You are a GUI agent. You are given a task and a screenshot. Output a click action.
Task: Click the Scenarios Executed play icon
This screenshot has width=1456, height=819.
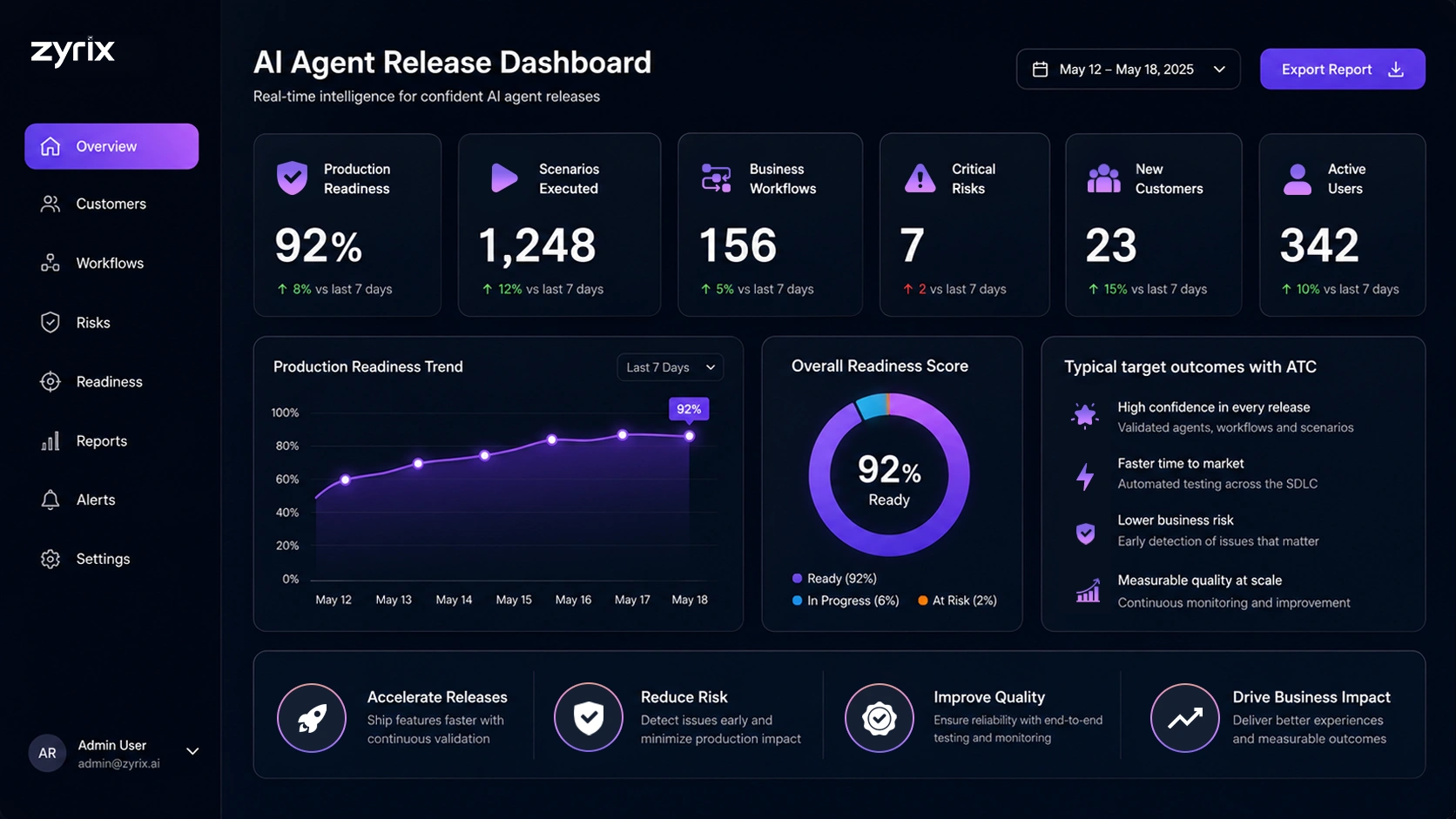(504, 178)
